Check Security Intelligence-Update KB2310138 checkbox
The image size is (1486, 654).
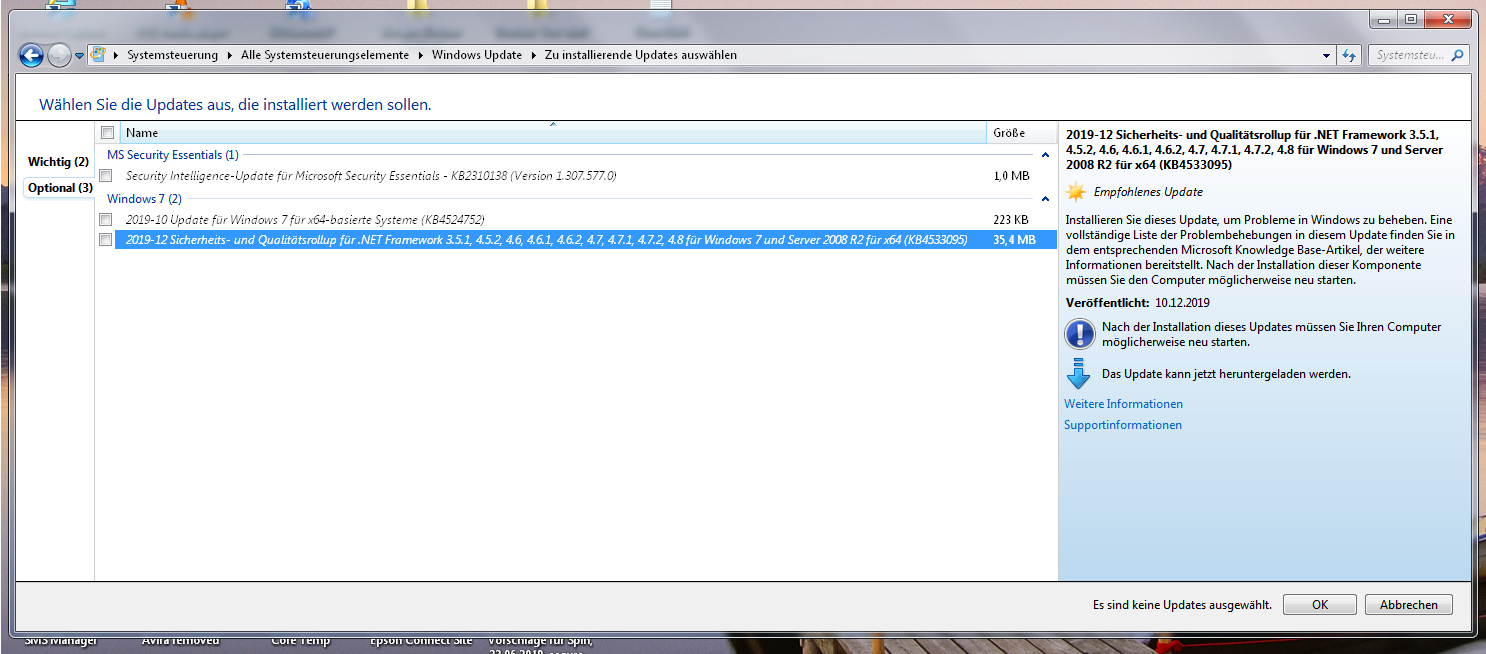tap(106, 176)
